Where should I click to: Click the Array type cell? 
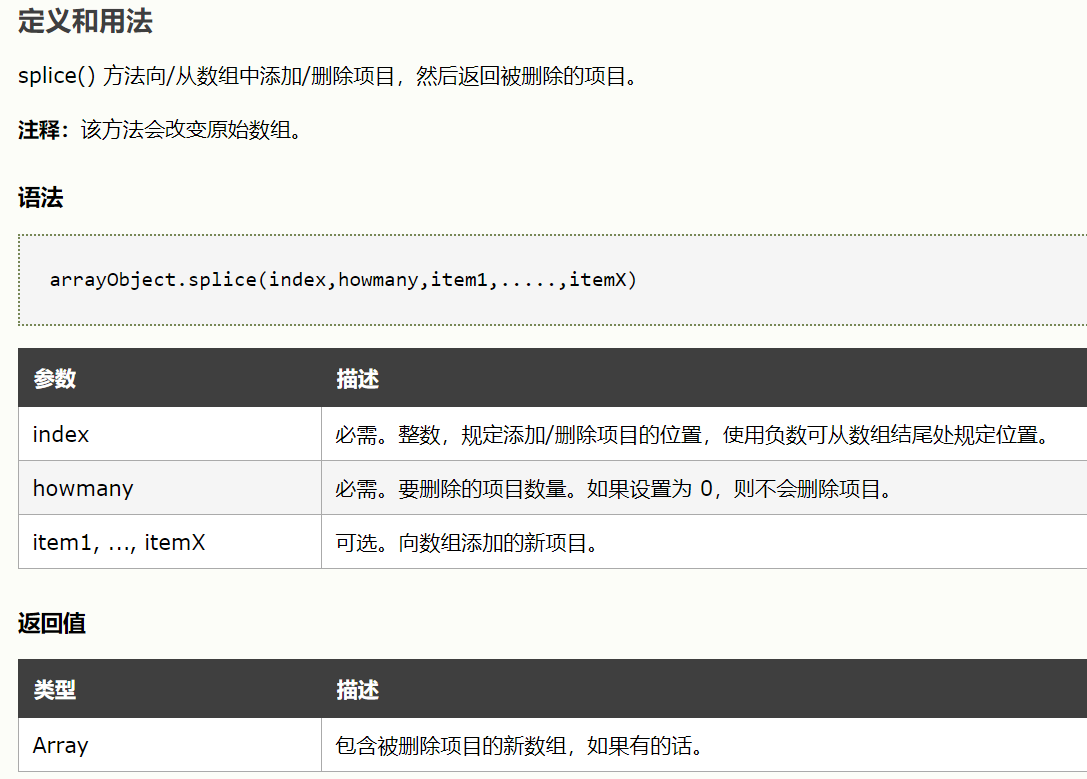pos(170,745)
